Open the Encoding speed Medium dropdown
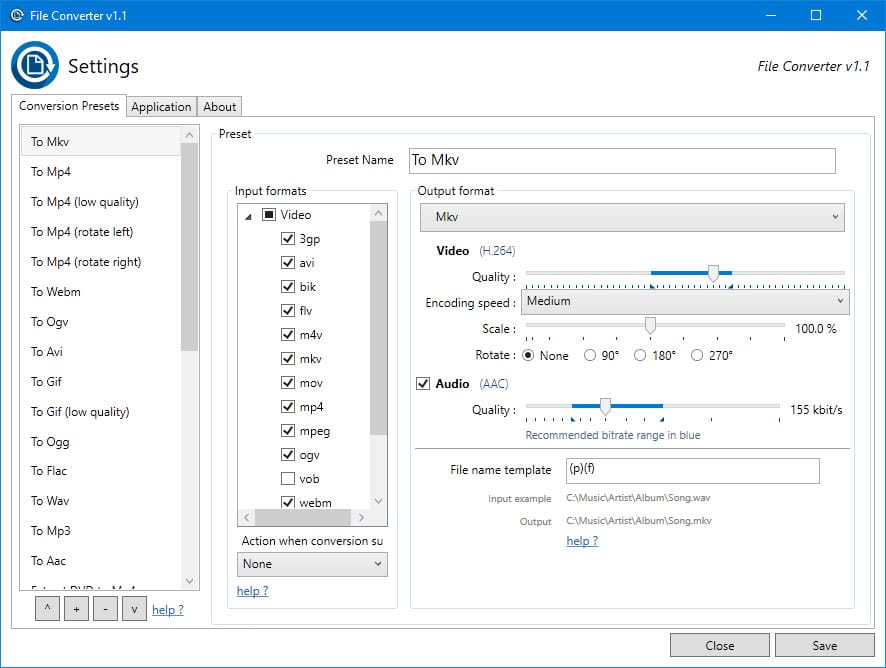The image size is (886, 668). coord(685,301)
